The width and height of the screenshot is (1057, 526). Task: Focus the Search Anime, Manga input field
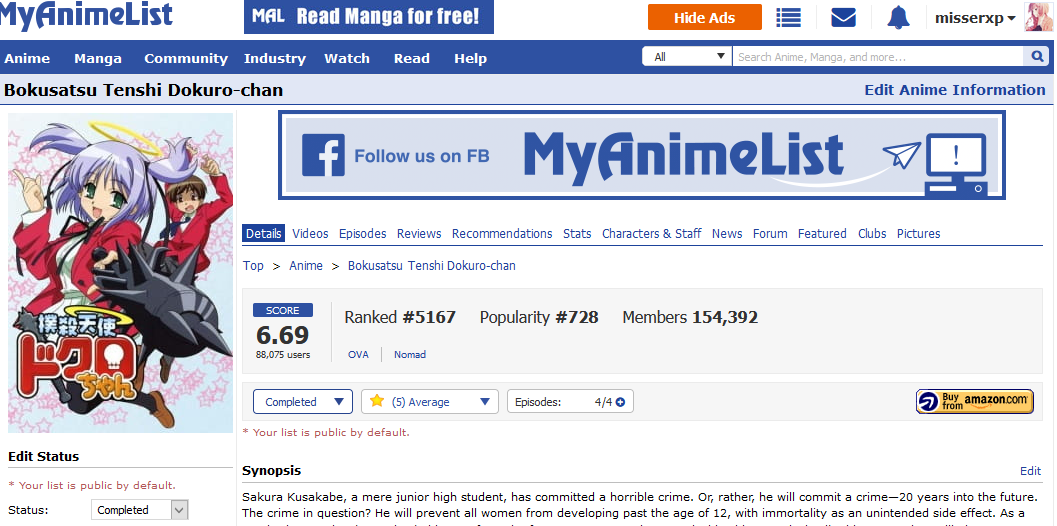point(879,57)
